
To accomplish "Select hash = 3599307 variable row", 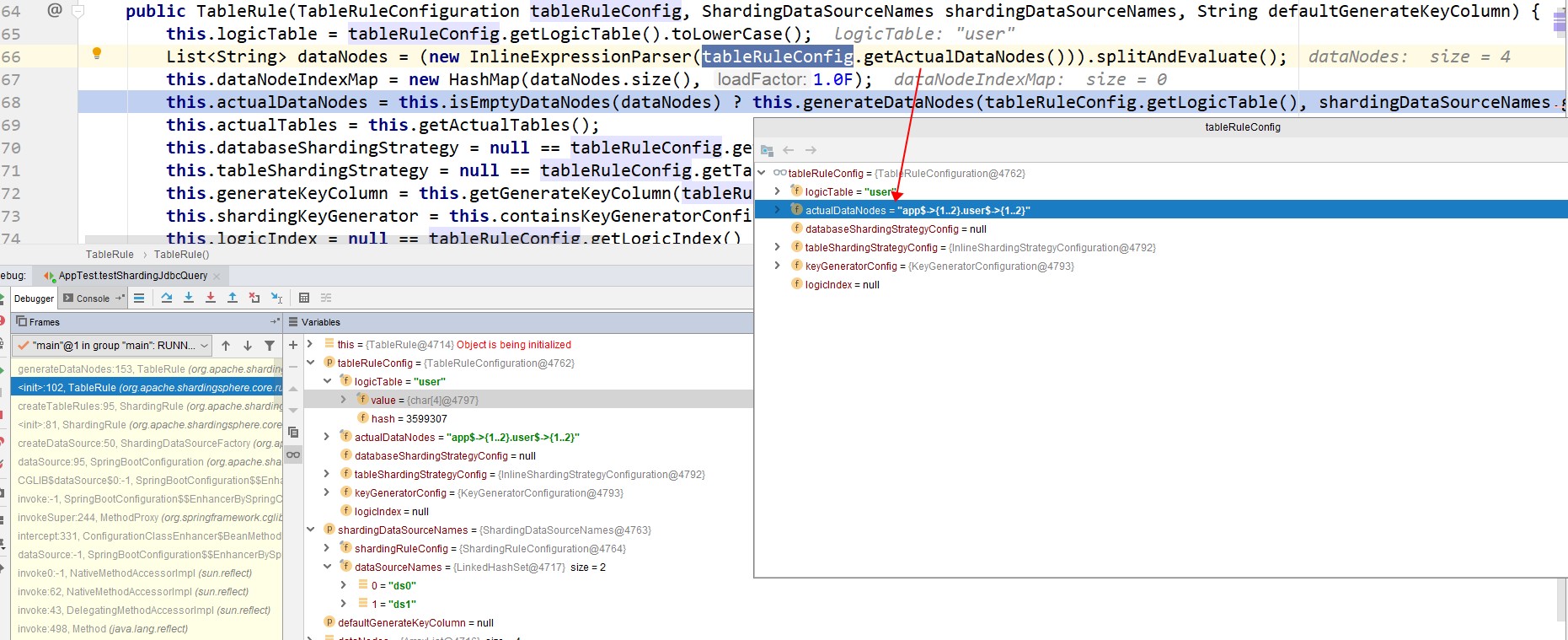I will 528,418.
